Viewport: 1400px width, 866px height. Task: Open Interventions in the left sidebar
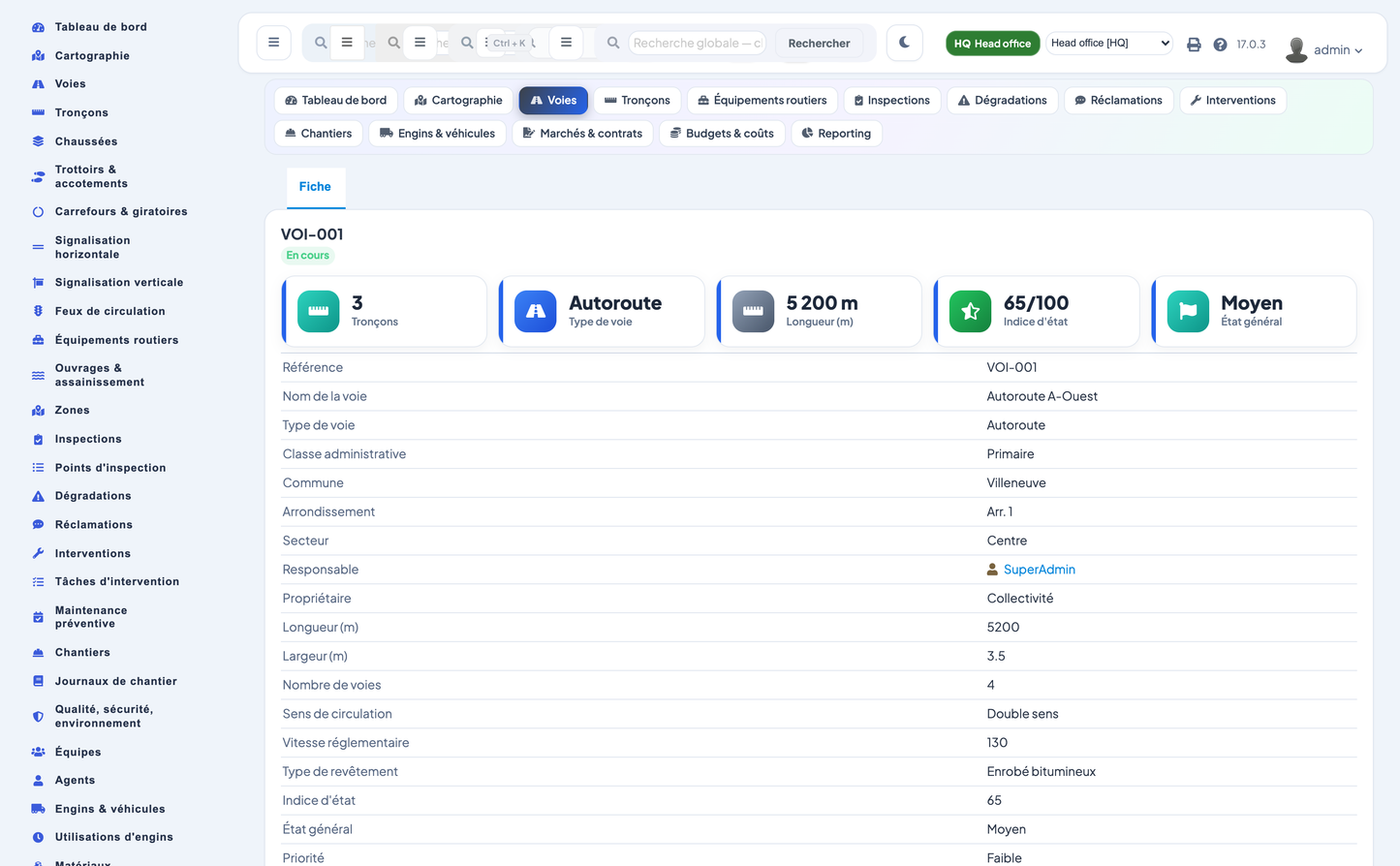92,553
